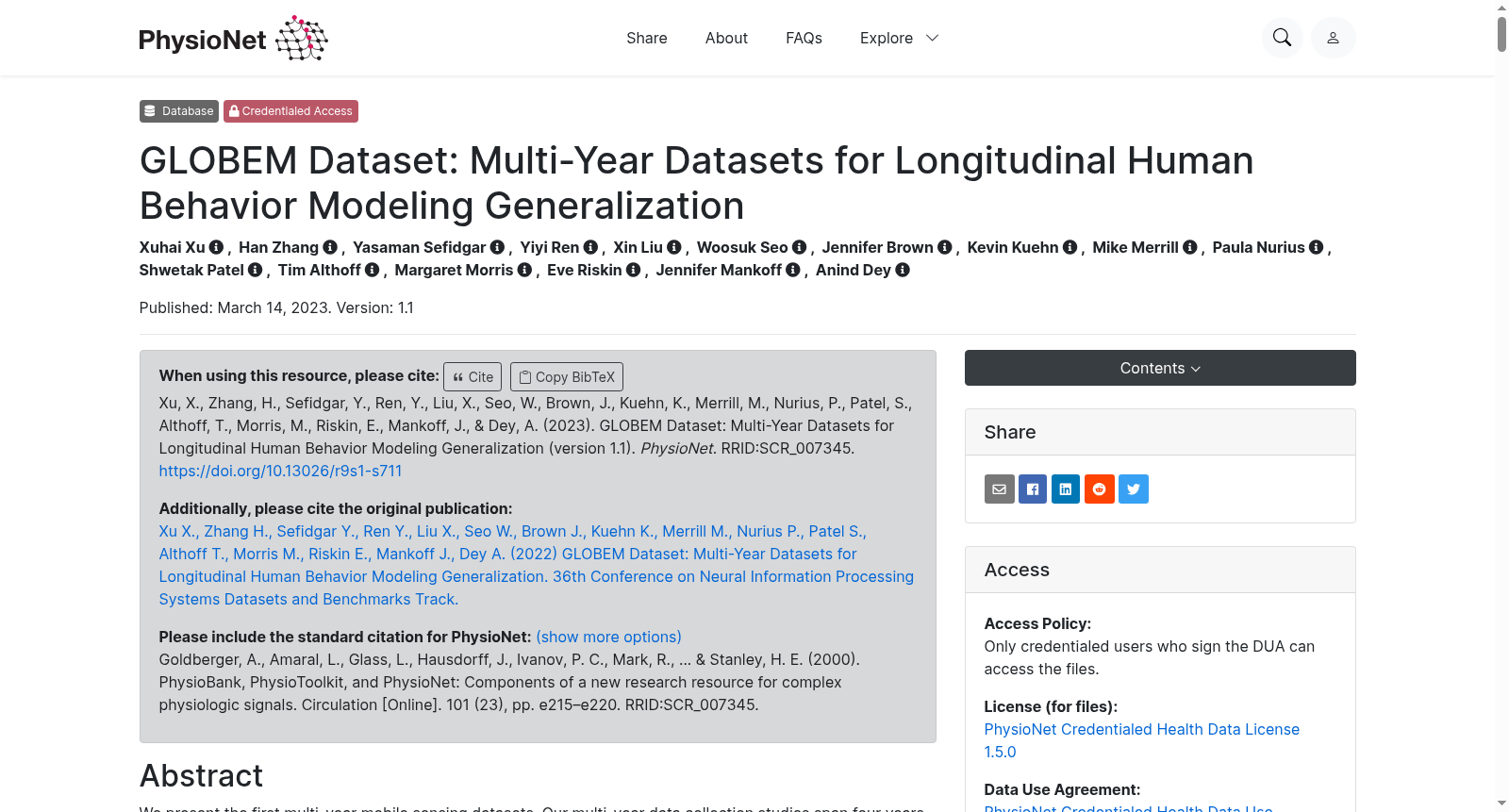Show info for author Eve Riskin

coord(634,270)
